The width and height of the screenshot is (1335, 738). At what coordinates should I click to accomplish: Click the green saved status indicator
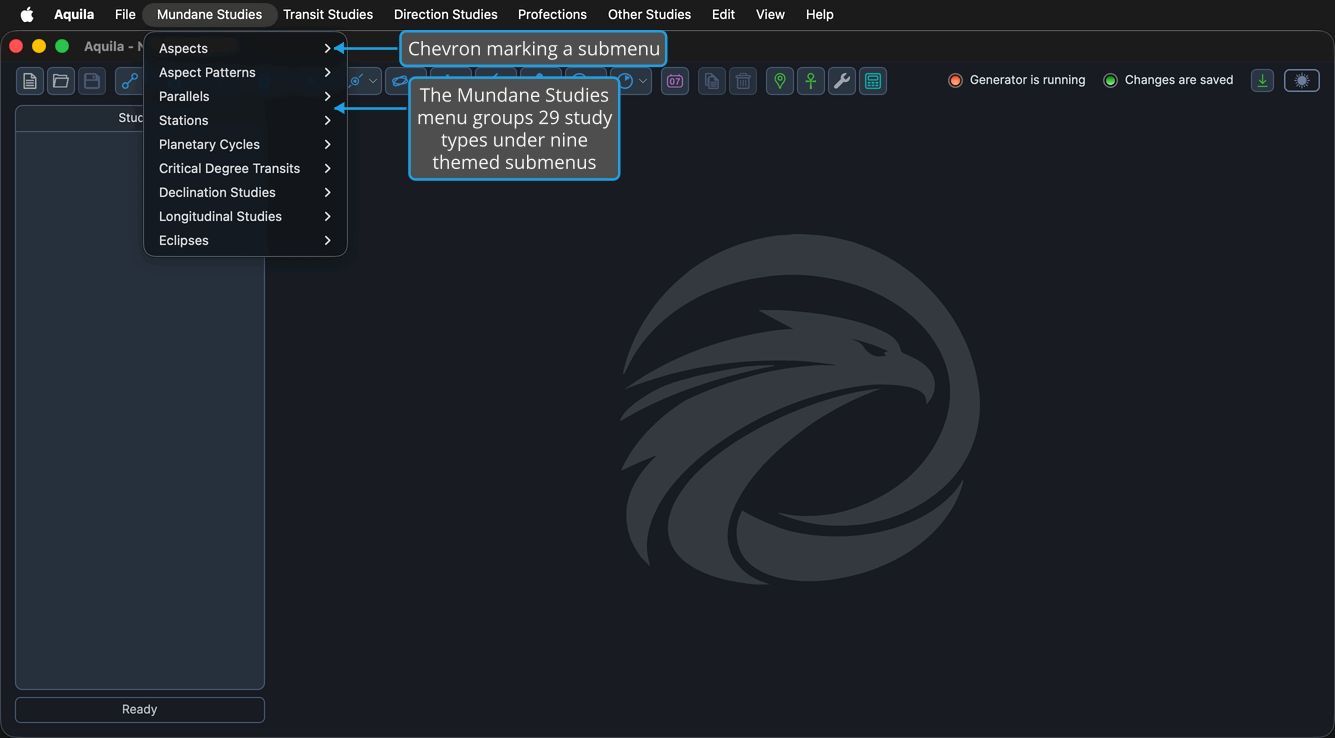coord(1110,80)
